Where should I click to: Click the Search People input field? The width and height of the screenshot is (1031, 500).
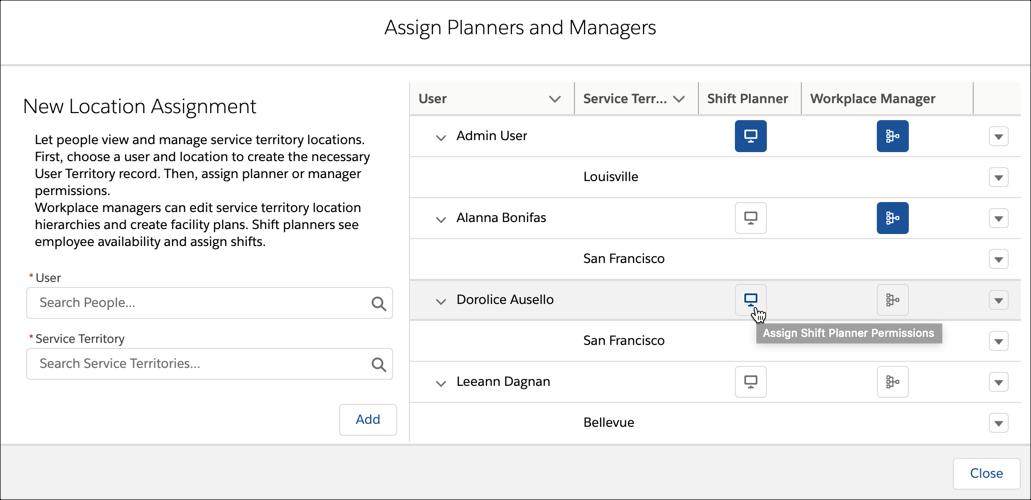click(209, 303)
